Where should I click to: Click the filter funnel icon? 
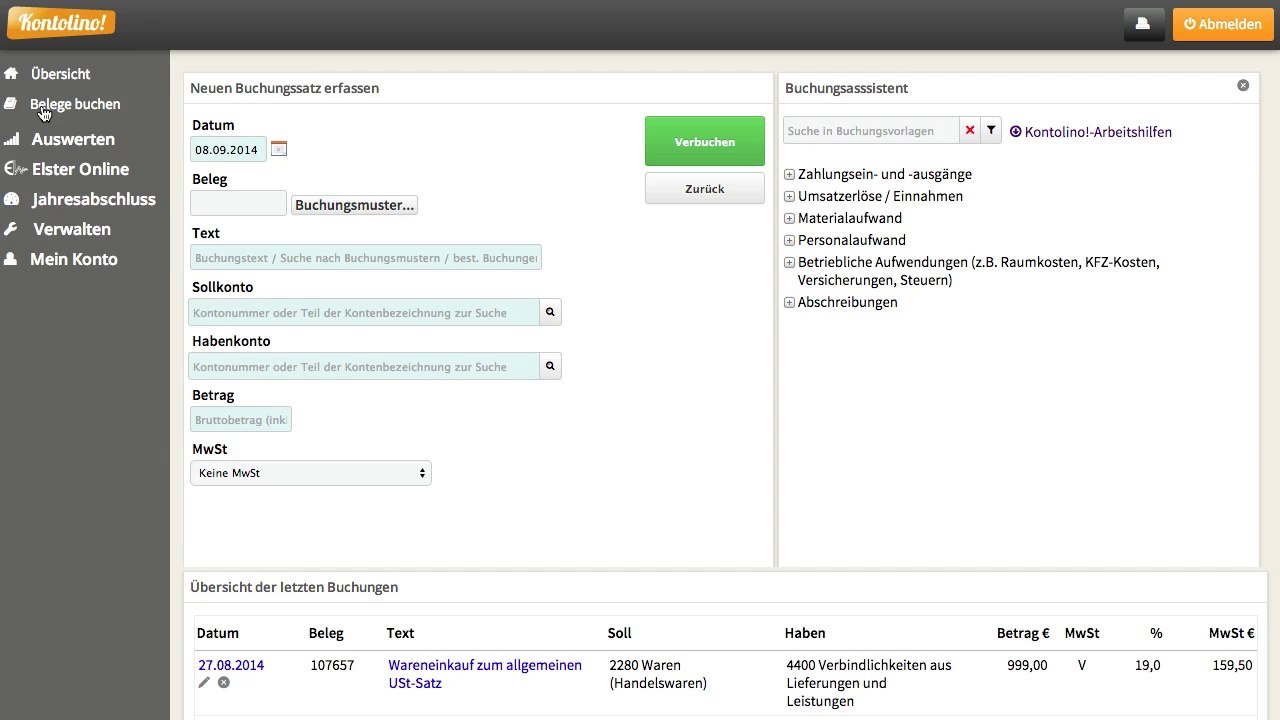pos(990,131)
